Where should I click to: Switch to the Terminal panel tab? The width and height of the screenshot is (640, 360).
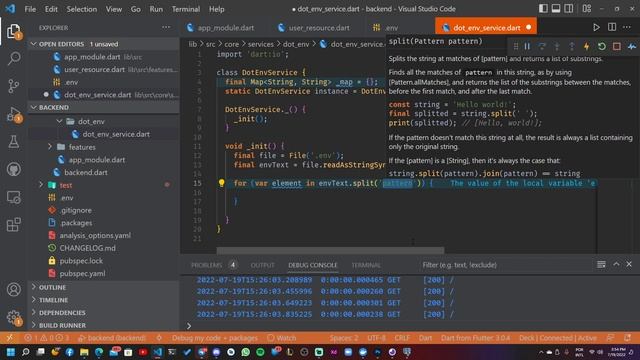pos(366,265)
